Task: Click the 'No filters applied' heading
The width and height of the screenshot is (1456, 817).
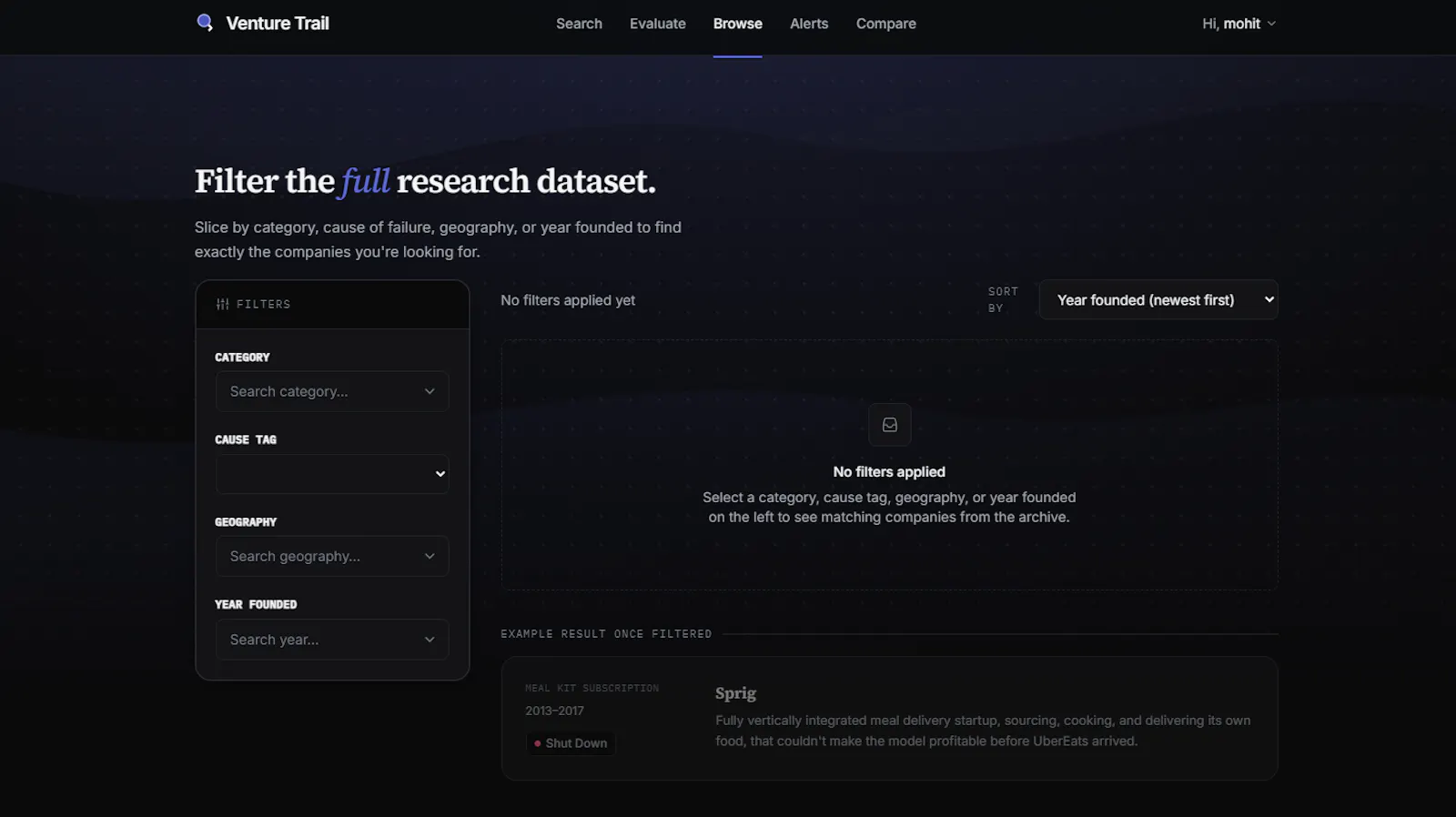Action: pos(889,471)
